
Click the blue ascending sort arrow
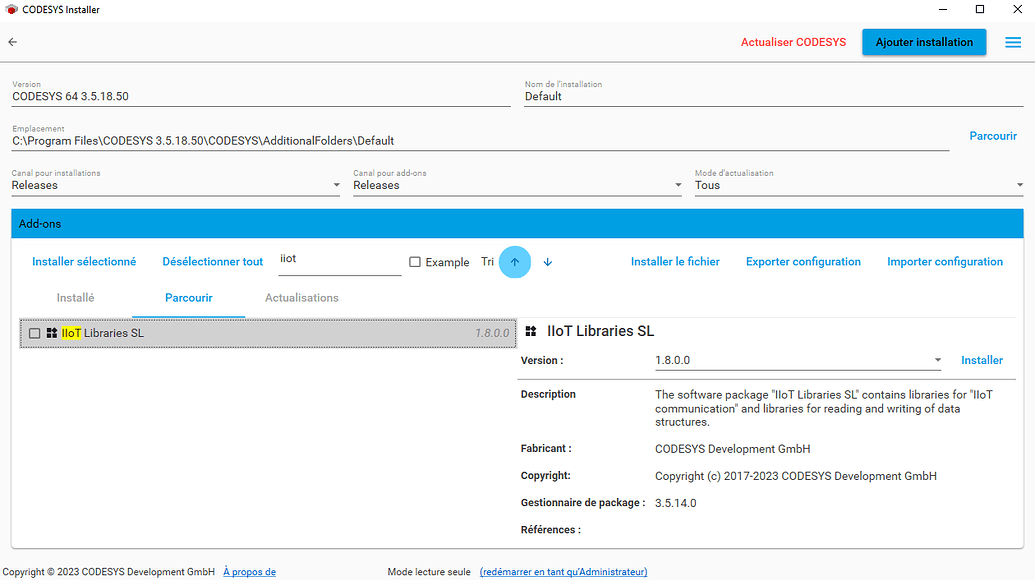coord(514,261)
